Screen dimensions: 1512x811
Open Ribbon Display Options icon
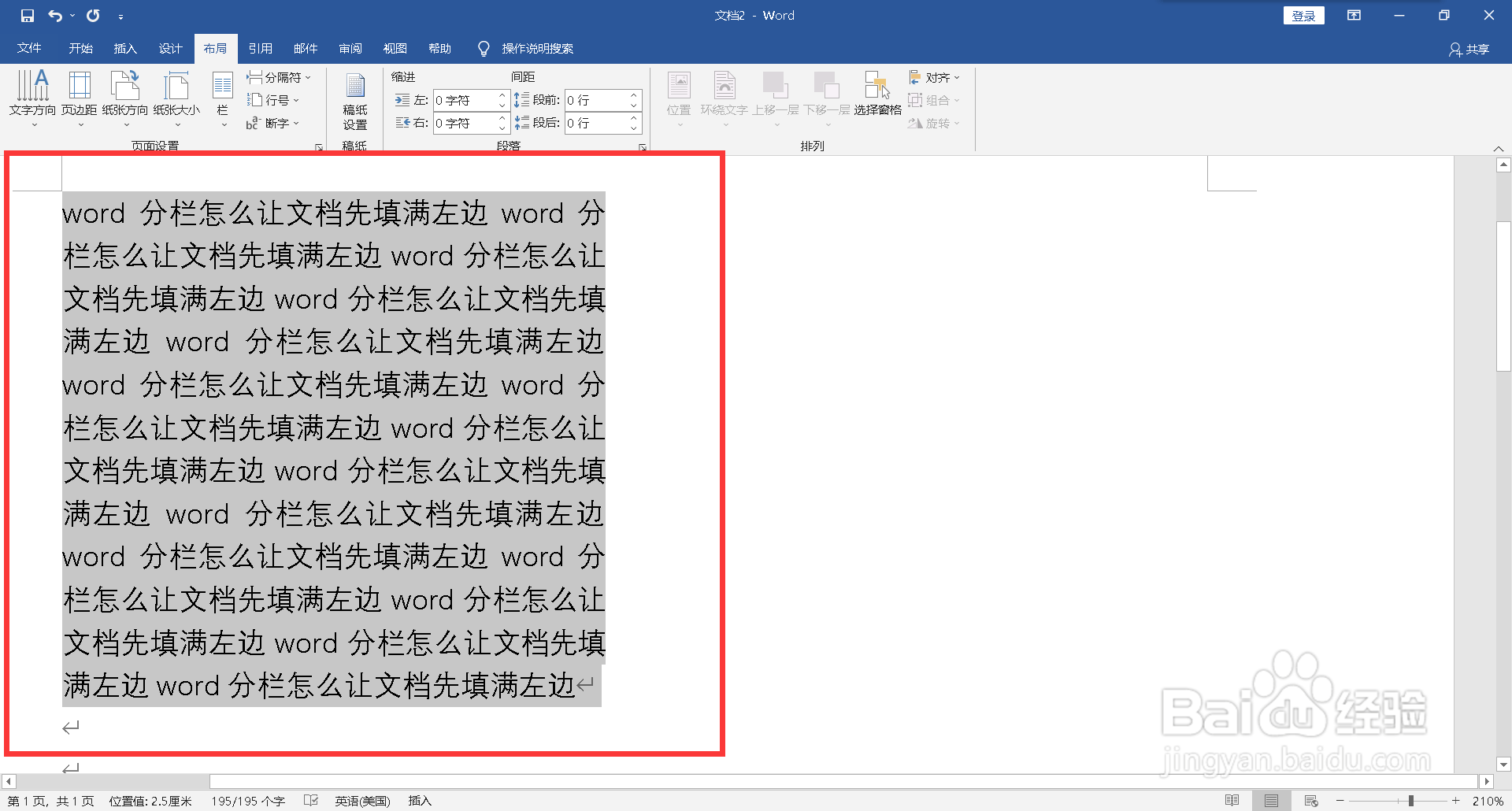coord(1354,16)
